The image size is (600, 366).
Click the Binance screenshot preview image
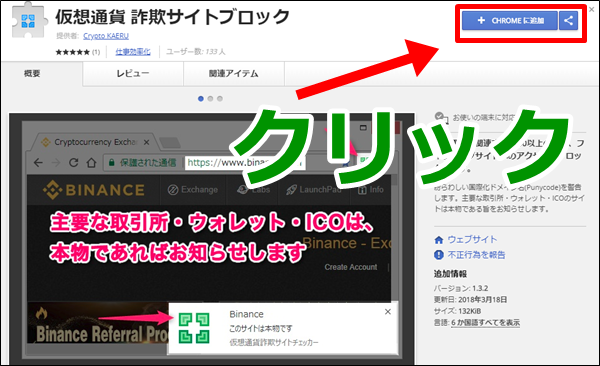click(212, 239)
